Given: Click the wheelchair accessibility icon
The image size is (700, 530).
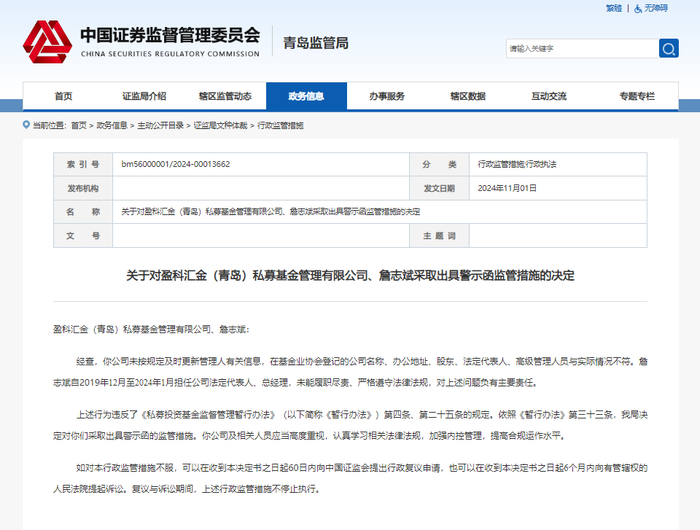Looking at the screenshot, I should click(636, 8).
